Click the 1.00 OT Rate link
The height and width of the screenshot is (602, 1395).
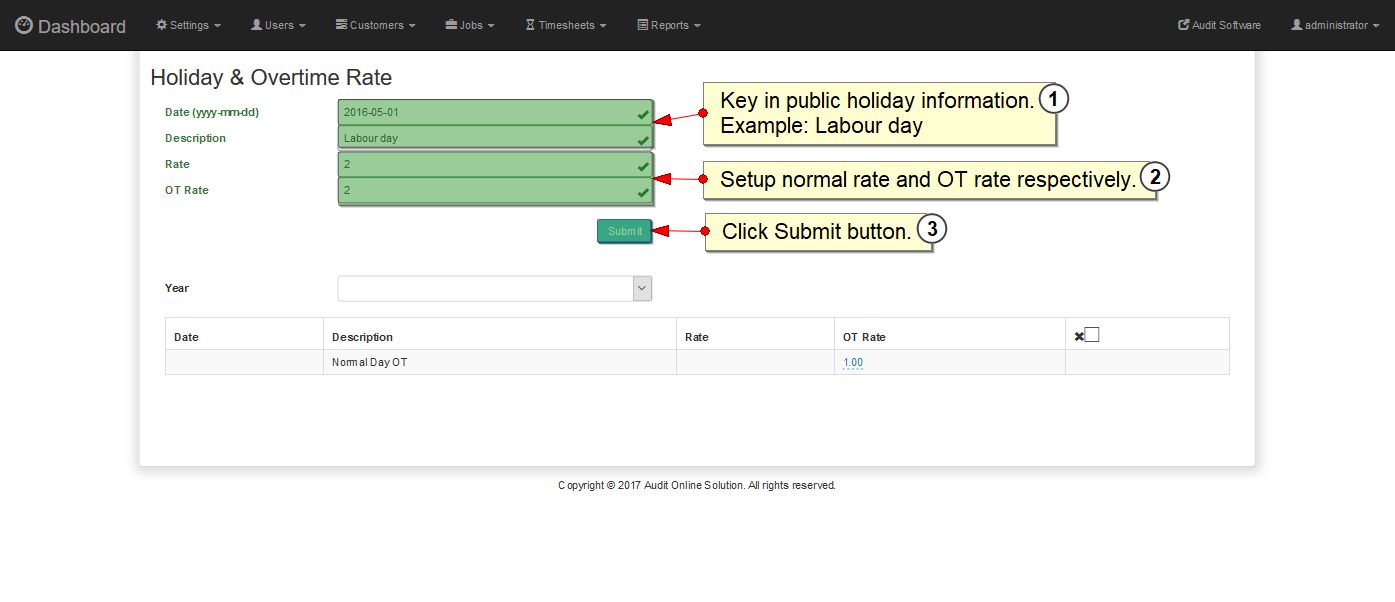click(853, 363)
